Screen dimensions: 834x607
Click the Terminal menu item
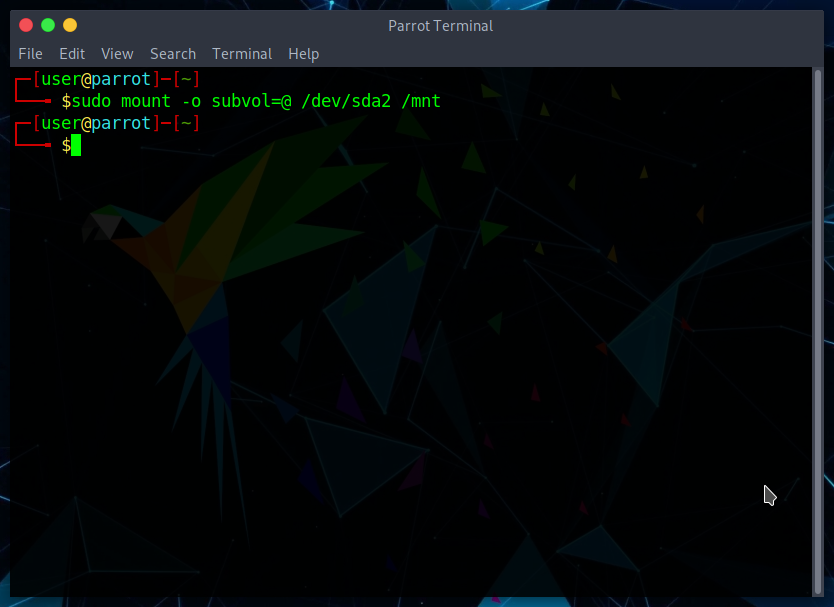[x=242, y=54]
